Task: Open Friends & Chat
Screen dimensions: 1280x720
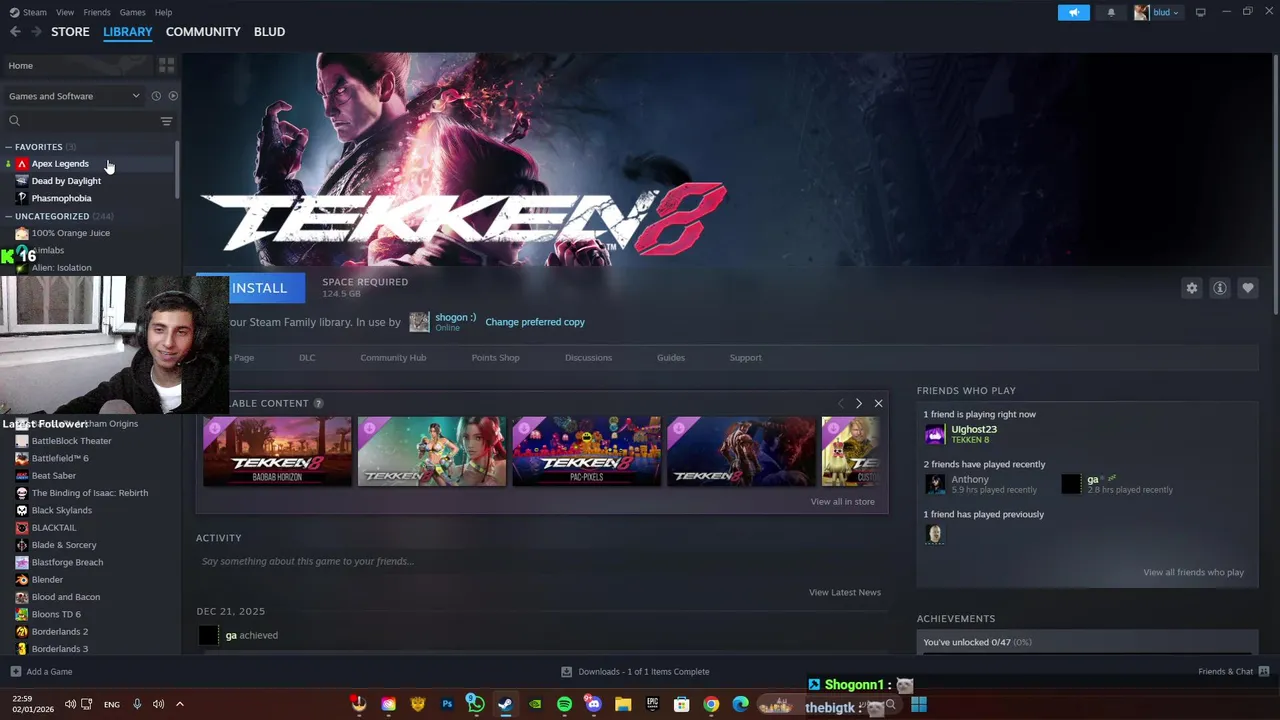Action: 1234,672
